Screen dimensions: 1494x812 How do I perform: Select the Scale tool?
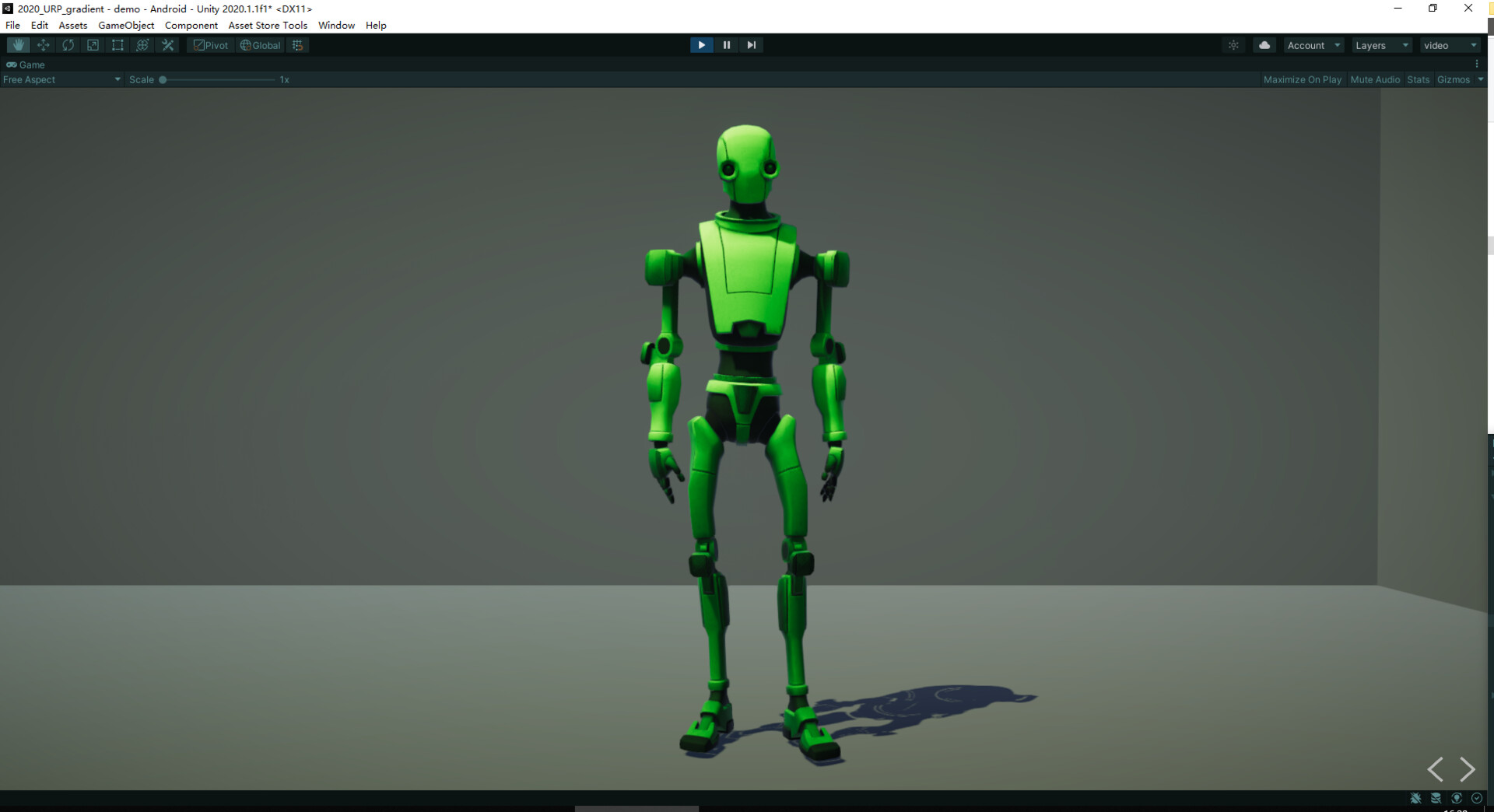coord(93,45)
